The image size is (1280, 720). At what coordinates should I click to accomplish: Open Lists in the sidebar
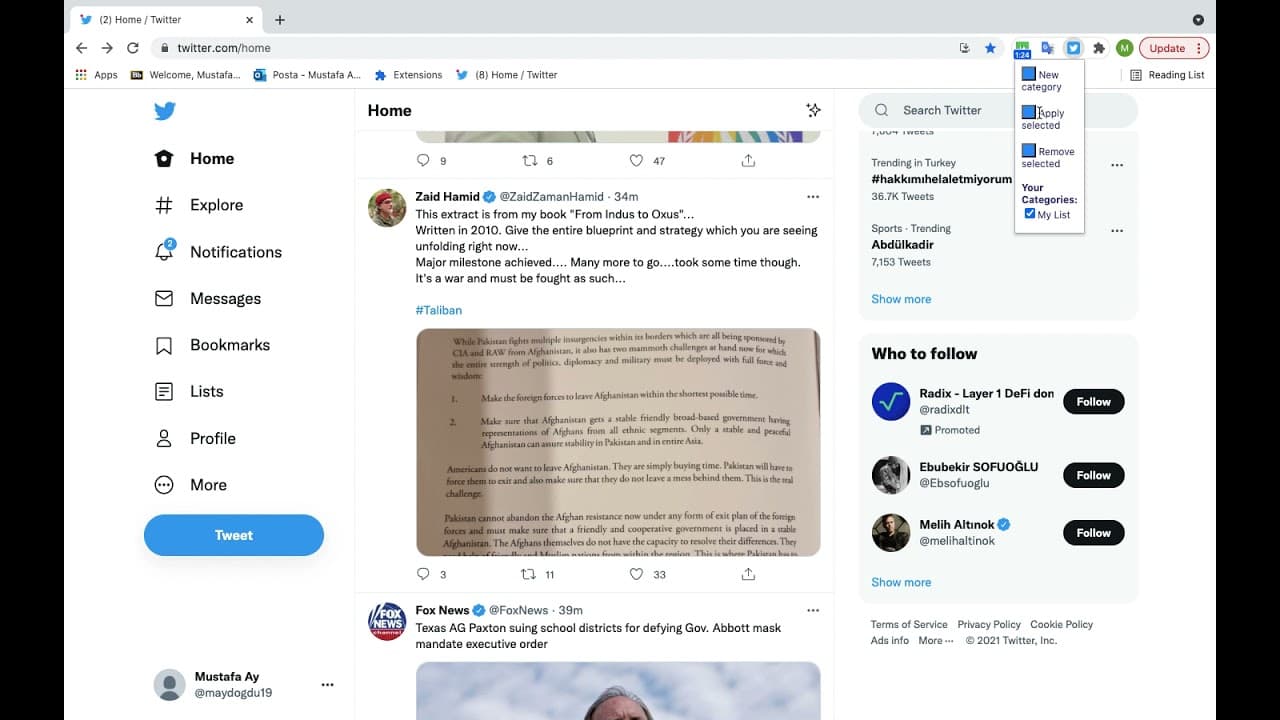189,391
